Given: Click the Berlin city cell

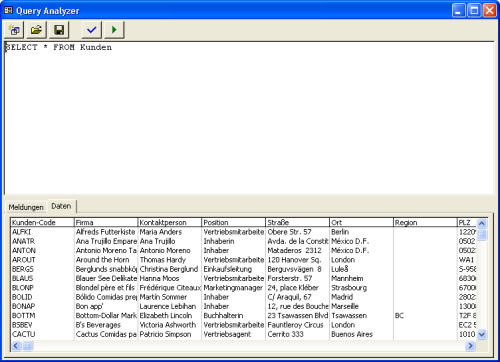Looking at the screenshot, I should coord(361,232).
